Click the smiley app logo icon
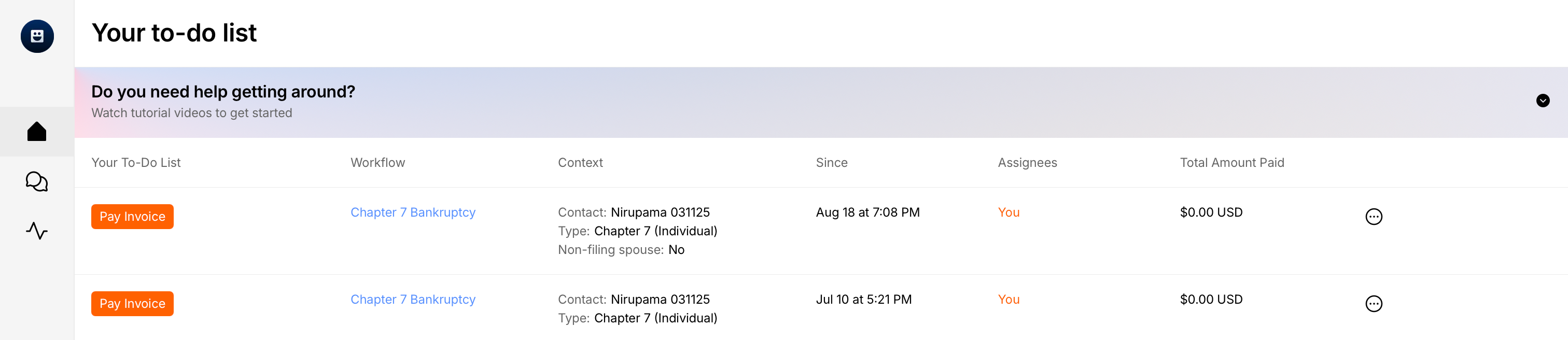 coord(37,36)
